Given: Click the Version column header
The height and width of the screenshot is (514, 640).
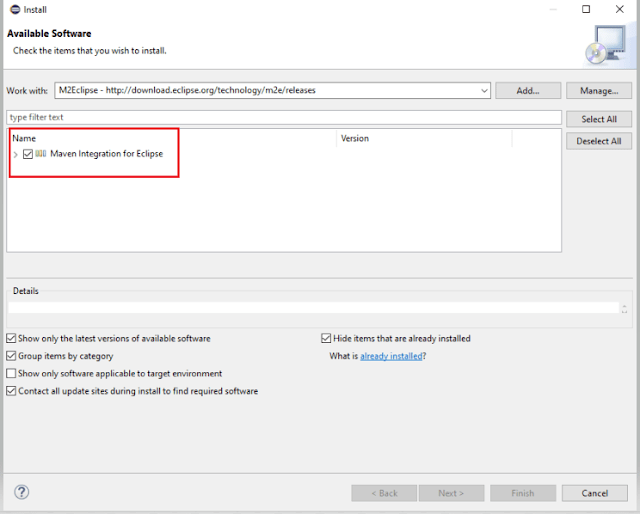Looking at the screenshot, I should tap(355, 138).
